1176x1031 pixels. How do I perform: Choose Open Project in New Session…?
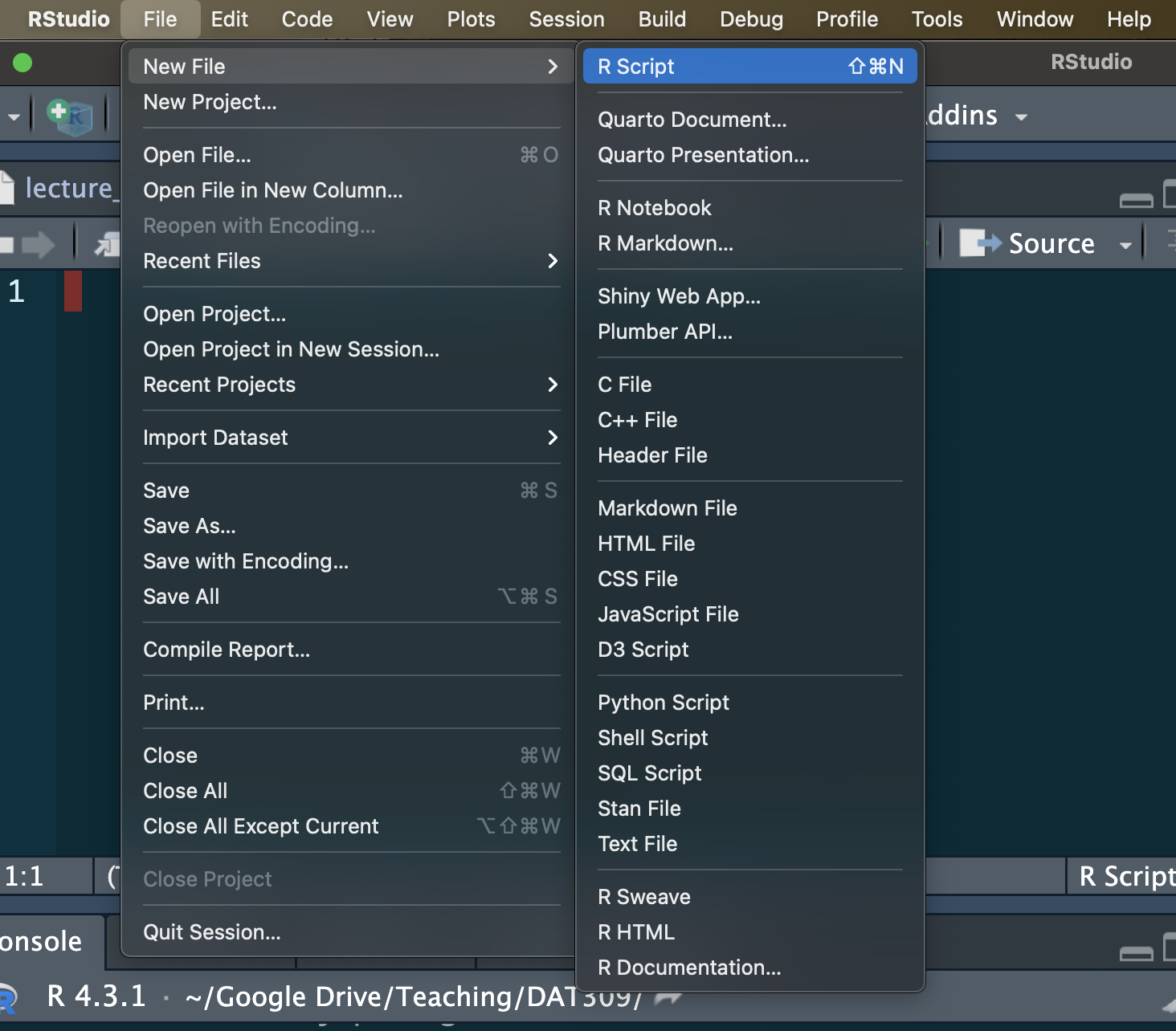tap(351, 348)
